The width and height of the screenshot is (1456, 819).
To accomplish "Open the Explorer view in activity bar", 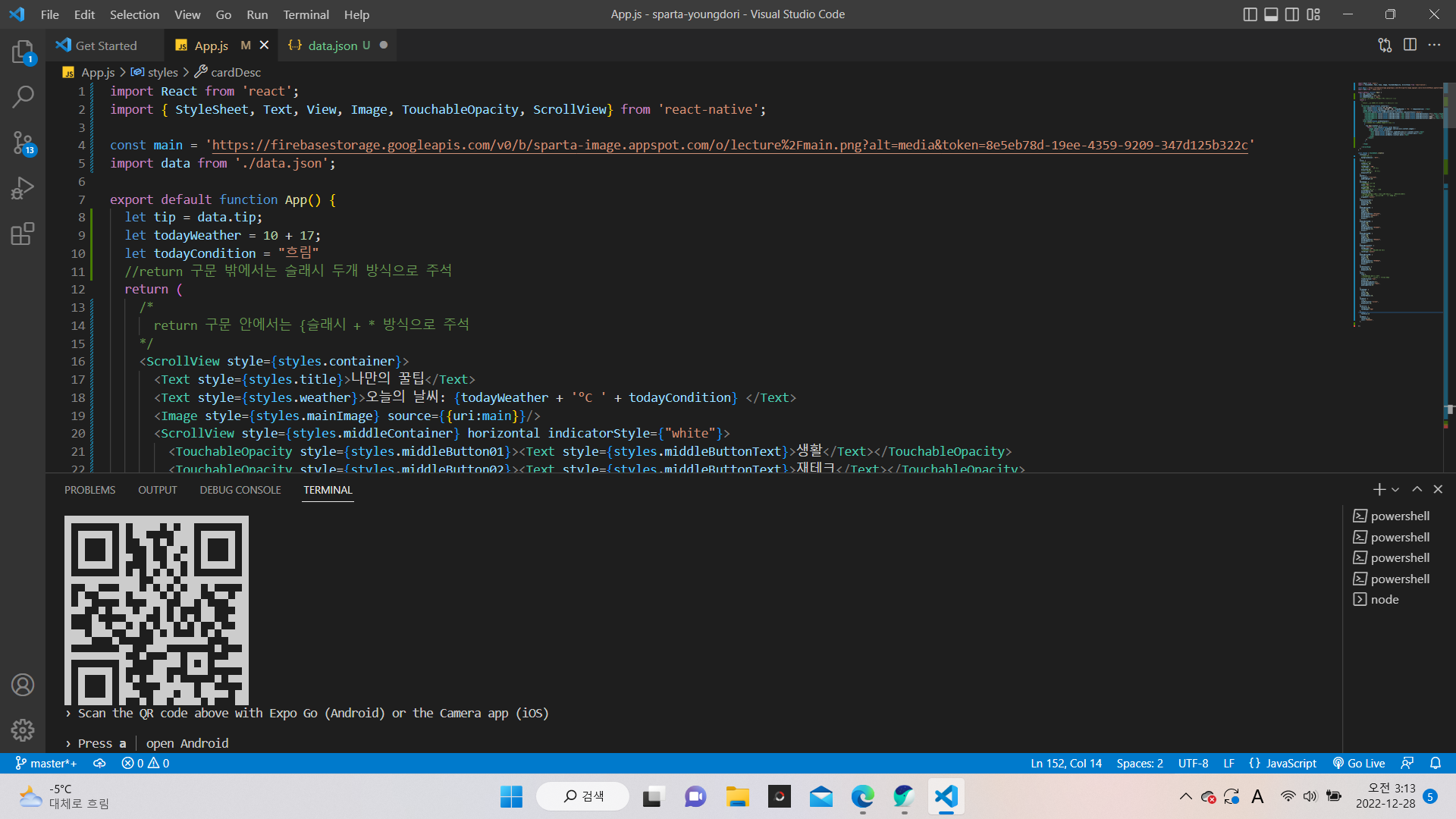I will [23, 52].
